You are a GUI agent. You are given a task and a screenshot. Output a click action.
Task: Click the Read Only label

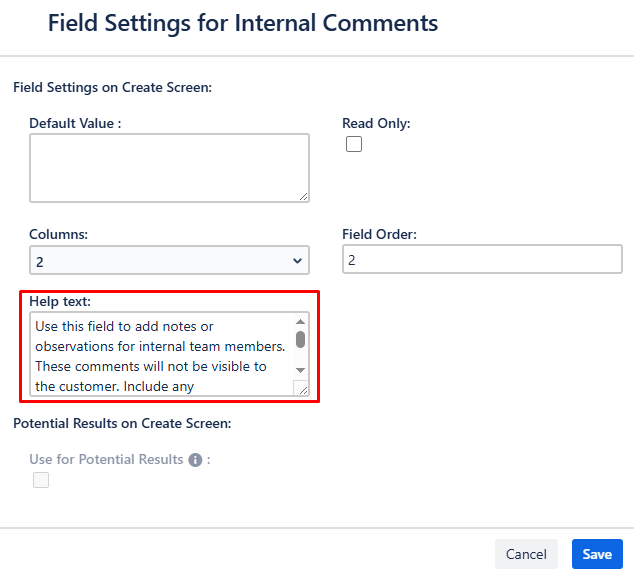click(376, 123)
